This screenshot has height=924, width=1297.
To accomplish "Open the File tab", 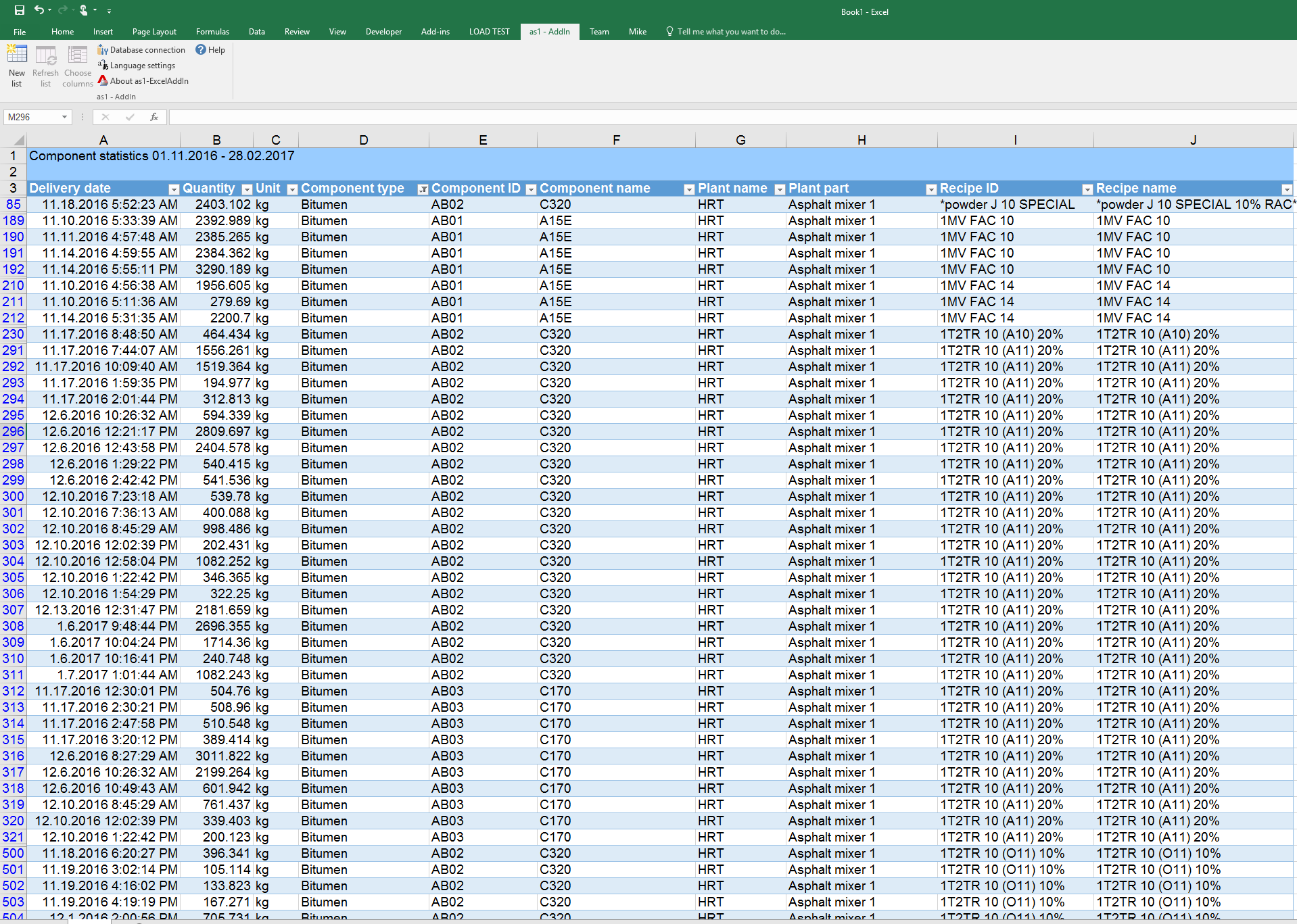I will 20,32.
